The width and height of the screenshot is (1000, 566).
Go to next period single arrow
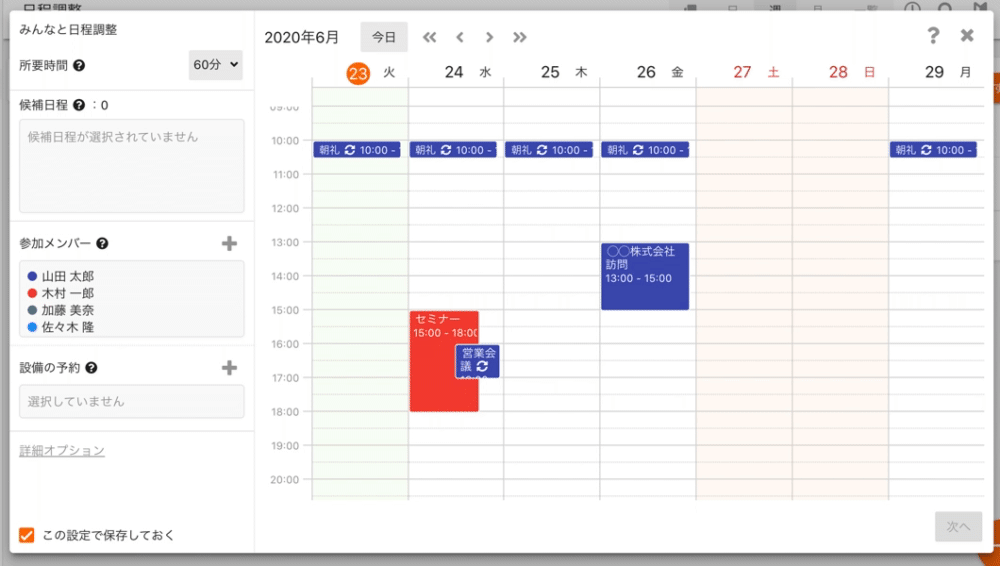point(489,37)
